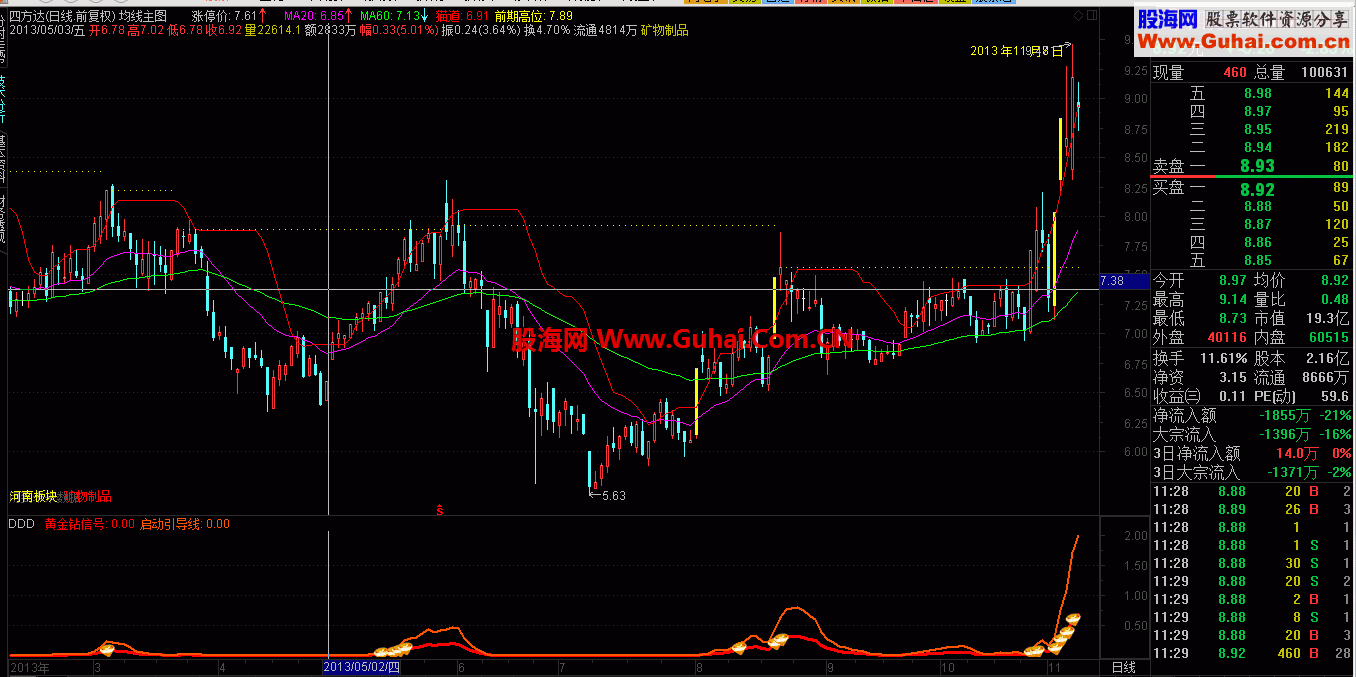Click the 流通 8666万 value

click(1326, 377)
